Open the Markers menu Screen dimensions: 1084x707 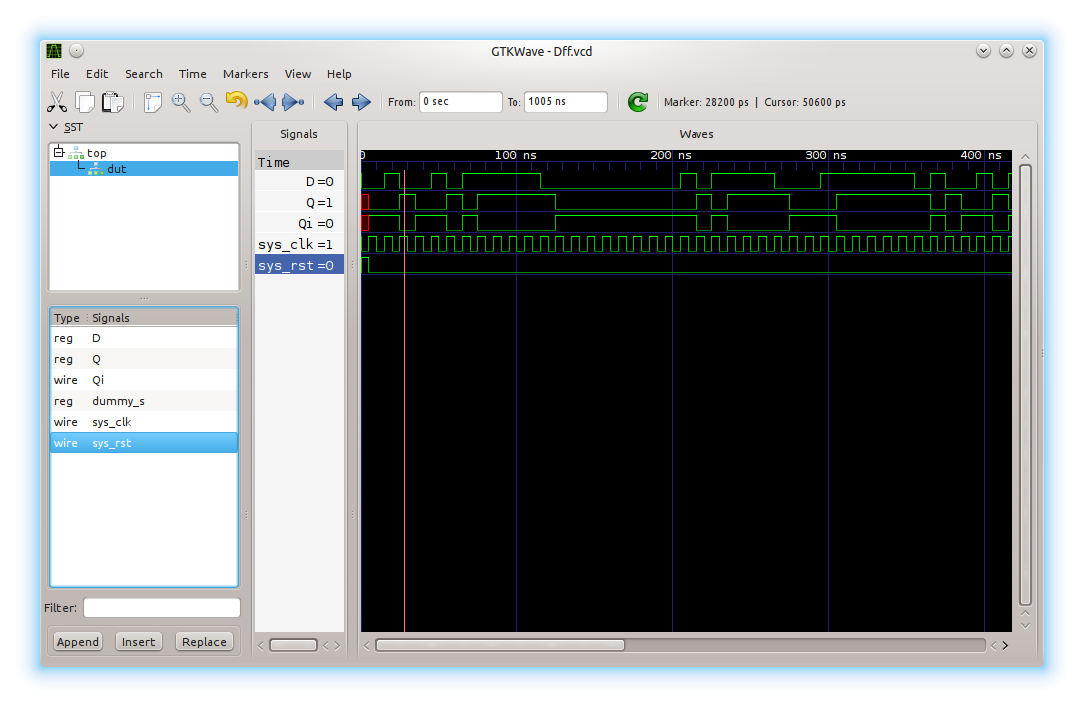tap(245, 74)
